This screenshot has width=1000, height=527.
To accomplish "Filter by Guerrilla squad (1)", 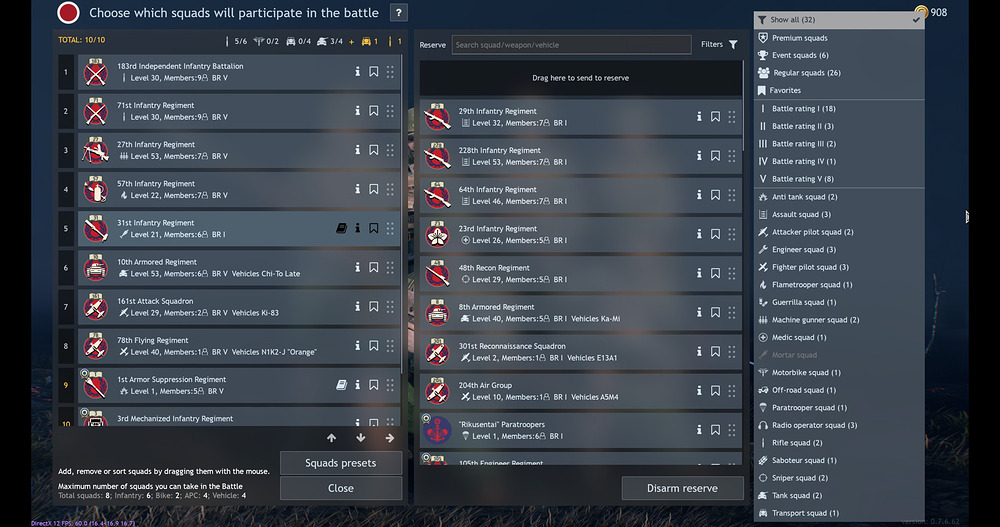I will point(839,302).
